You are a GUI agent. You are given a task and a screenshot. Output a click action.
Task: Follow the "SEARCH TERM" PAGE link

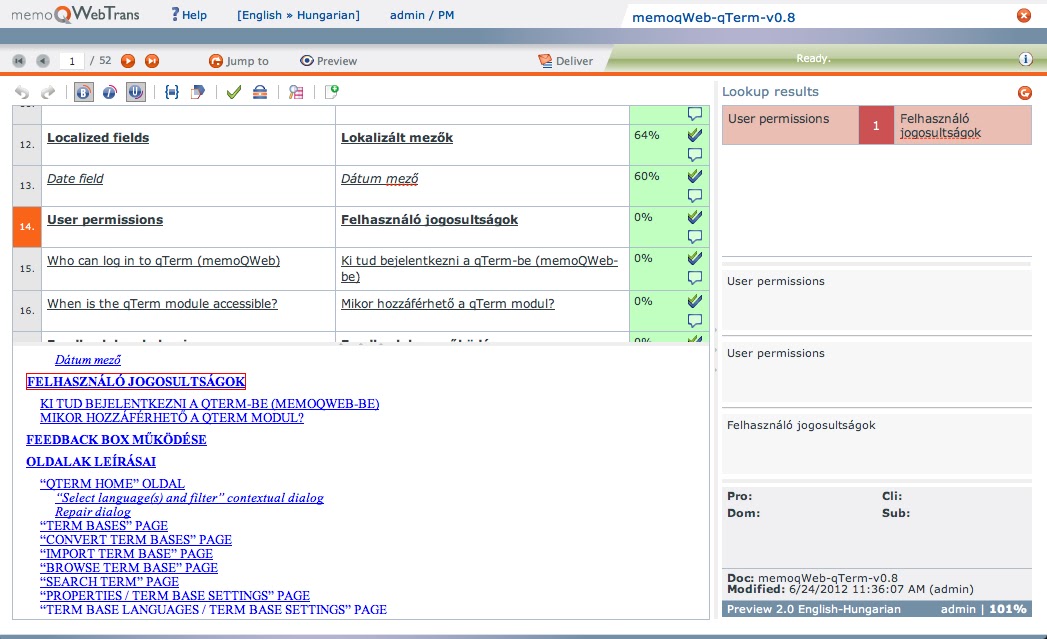pos(110,582)
